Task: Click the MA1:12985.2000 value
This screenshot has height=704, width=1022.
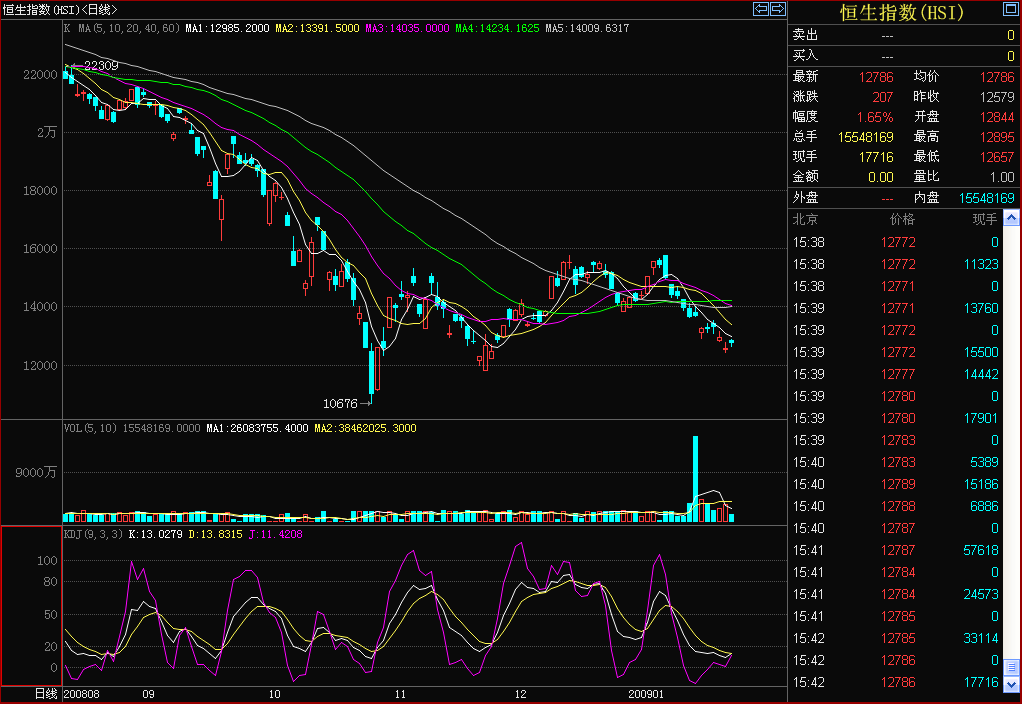Action: tap(227, 28)
